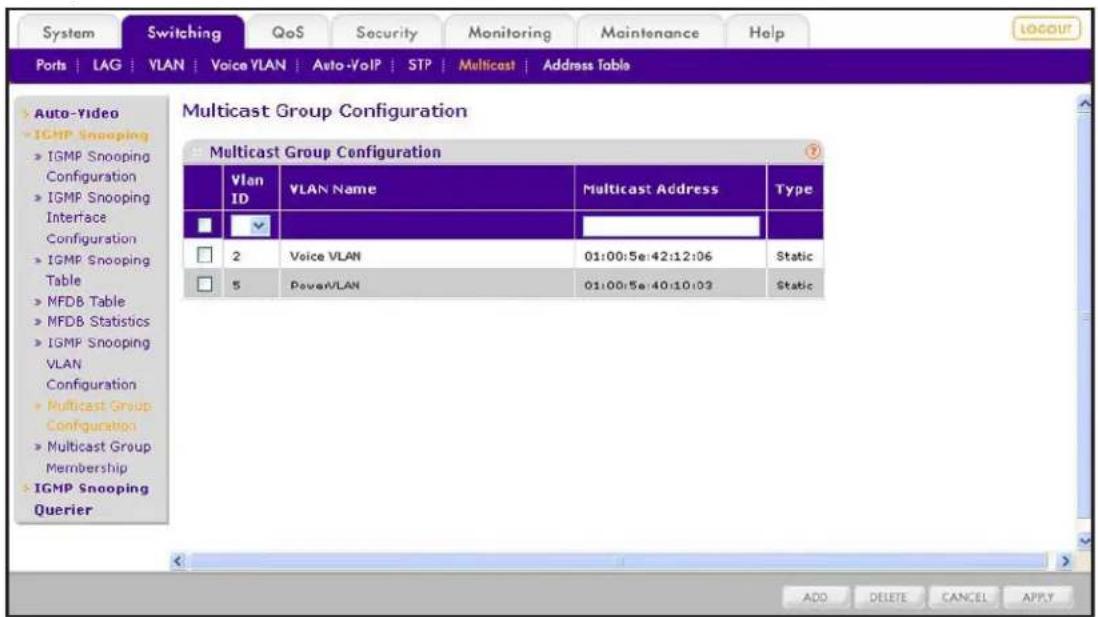Click the APPLY button
The height and width of the screenshot is (617, 1098).
1038,597
